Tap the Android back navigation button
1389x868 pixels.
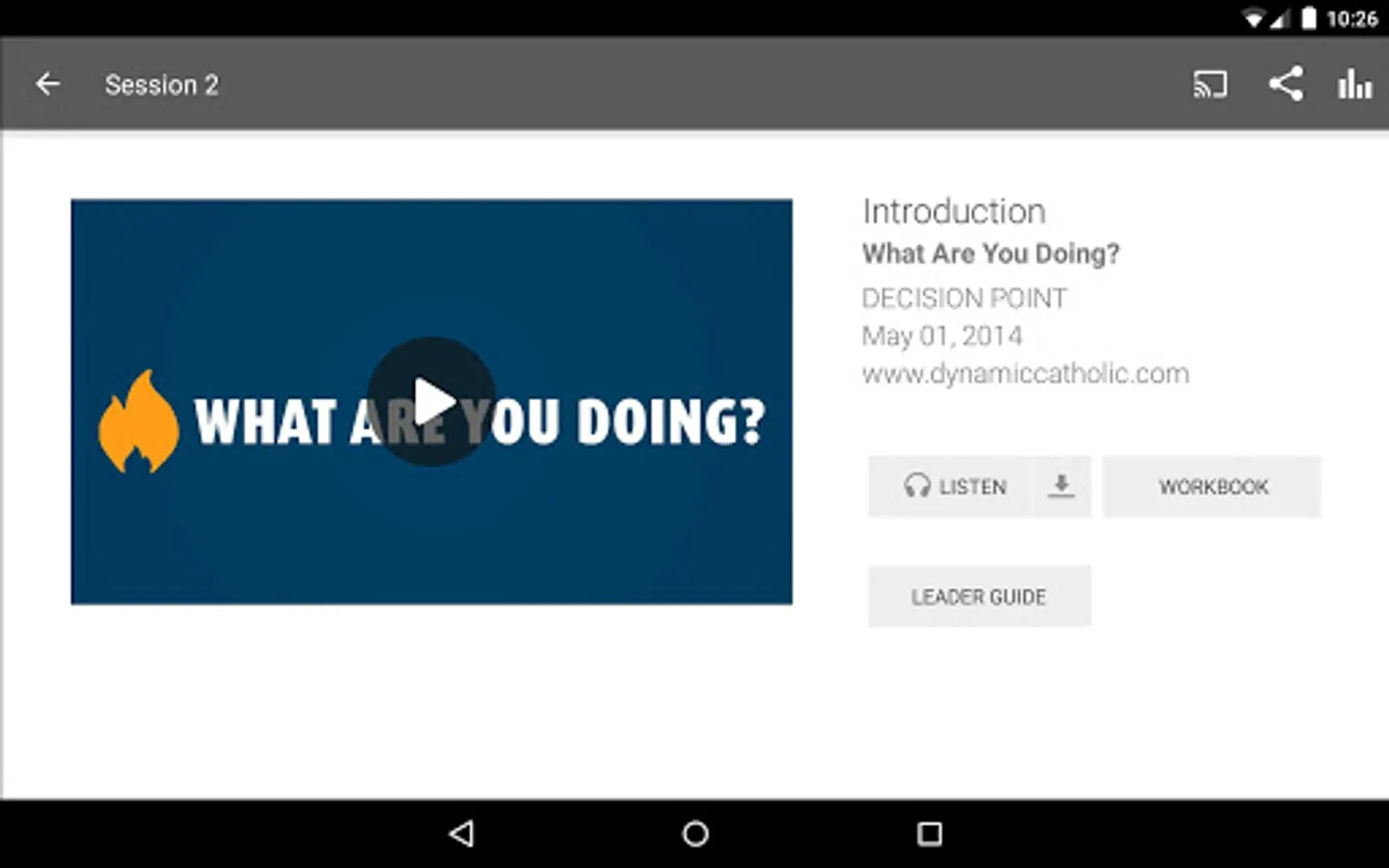click(x=462, y=833)
